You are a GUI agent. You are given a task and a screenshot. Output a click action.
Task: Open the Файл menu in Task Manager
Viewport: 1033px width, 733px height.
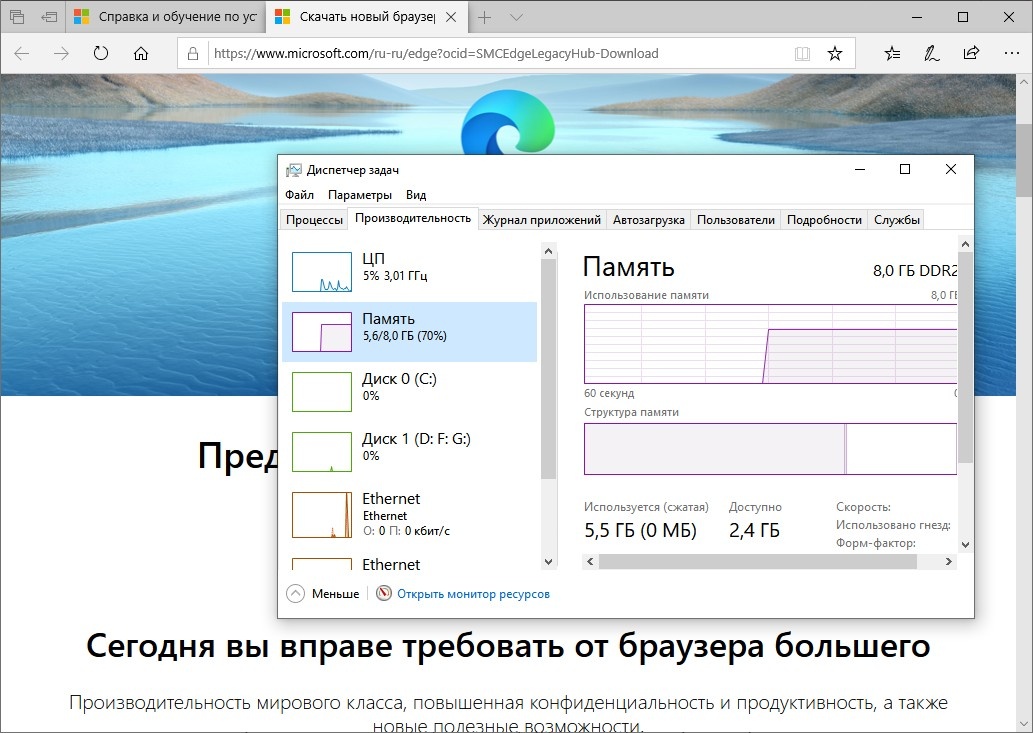click(299, 195)
